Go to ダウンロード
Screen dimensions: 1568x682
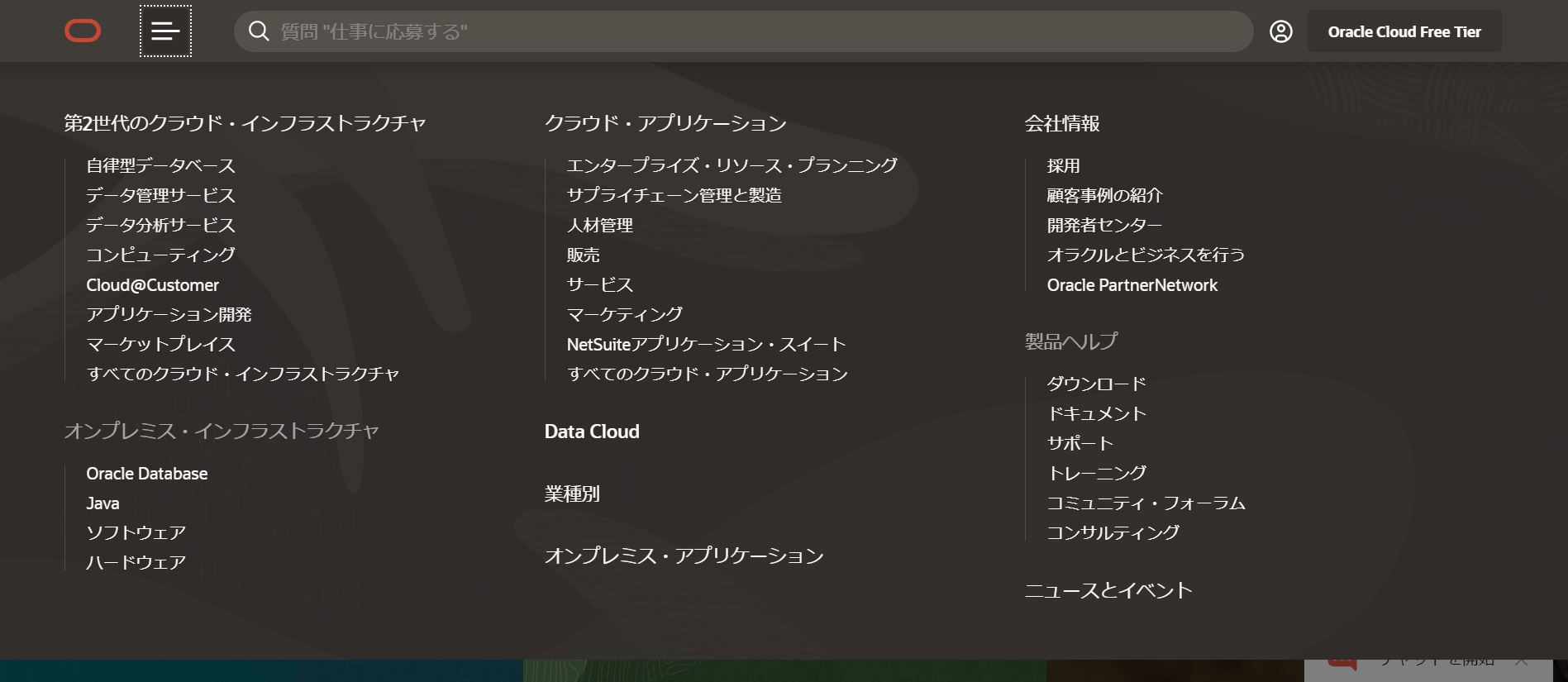point(1096,384)
